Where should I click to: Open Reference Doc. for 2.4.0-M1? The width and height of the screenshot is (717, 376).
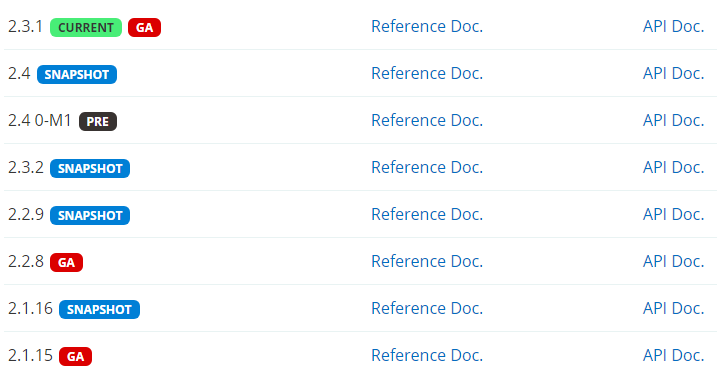427,120
